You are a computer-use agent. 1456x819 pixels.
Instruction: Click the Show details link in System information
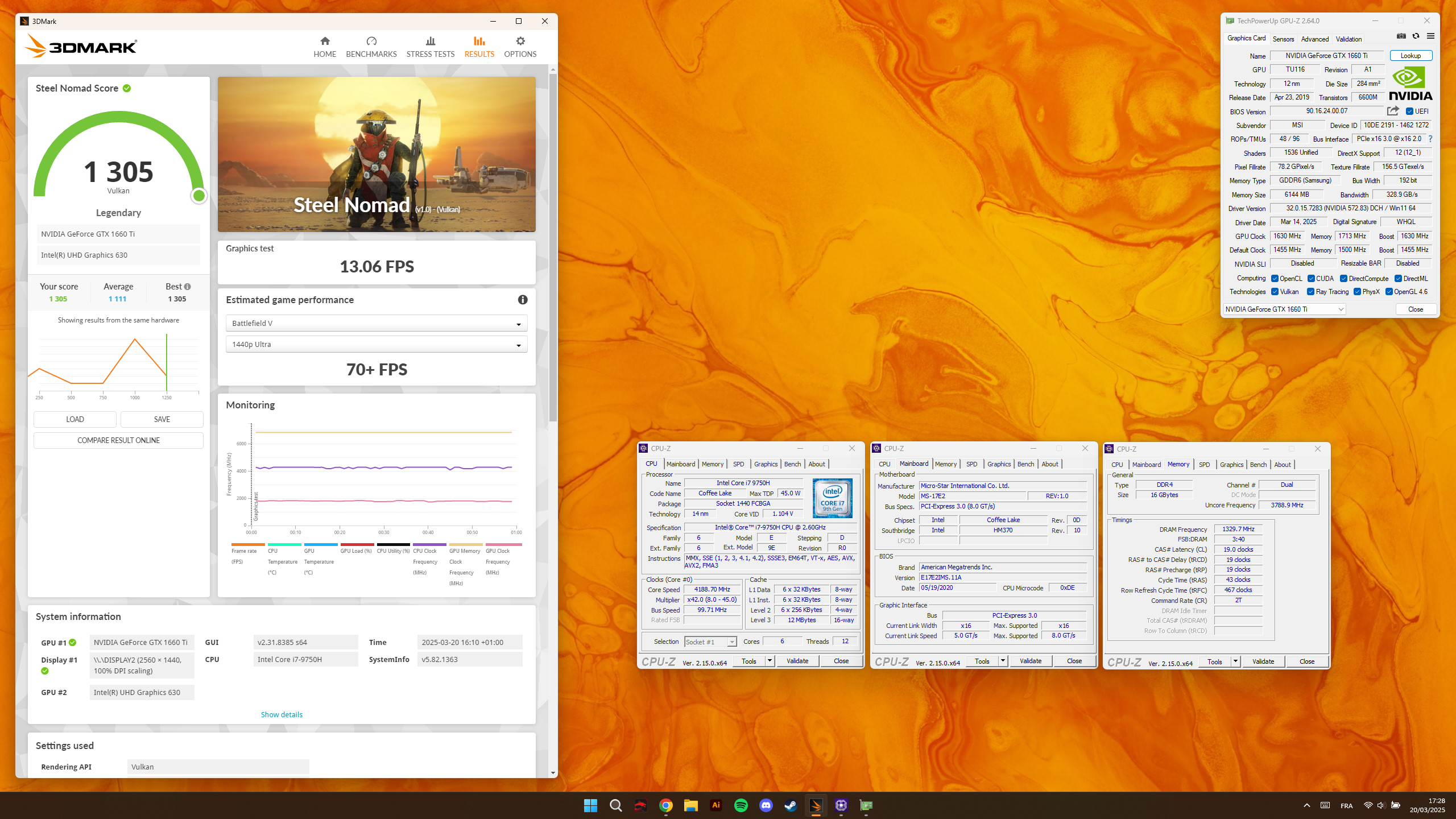point(282,714)
